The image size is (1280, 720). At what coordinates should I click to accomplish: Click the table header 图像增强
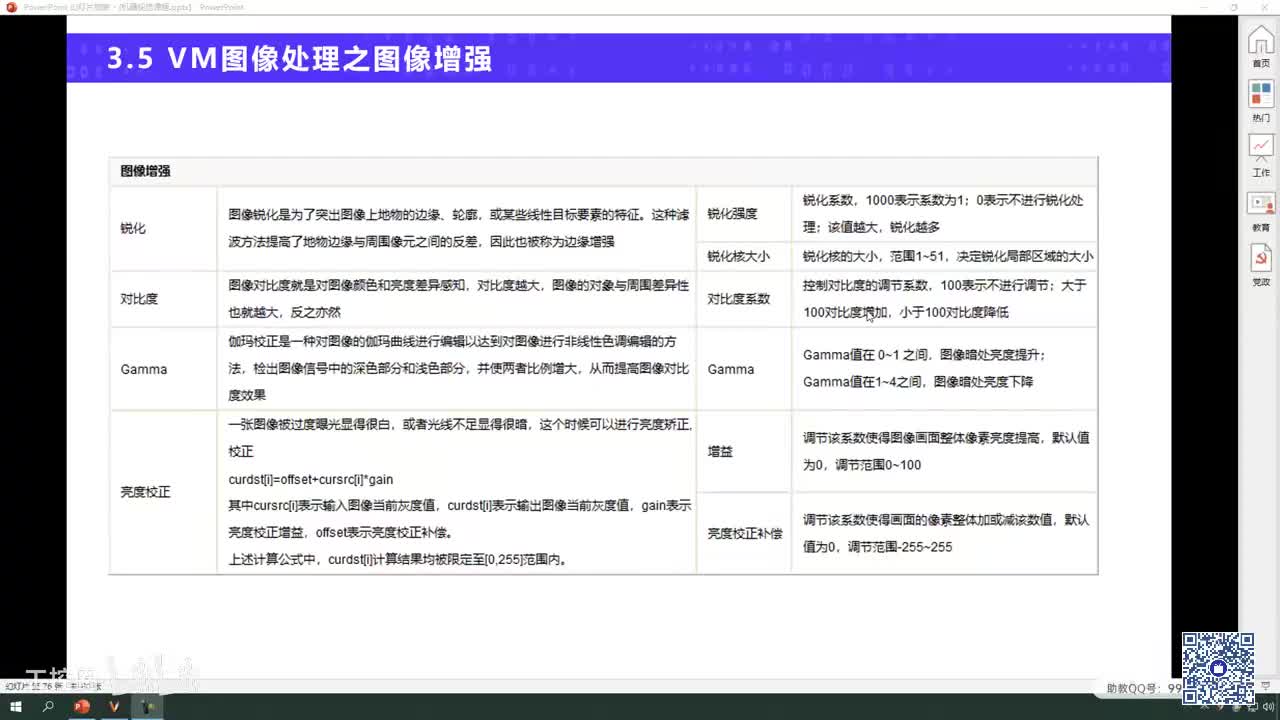coord(146,171)
